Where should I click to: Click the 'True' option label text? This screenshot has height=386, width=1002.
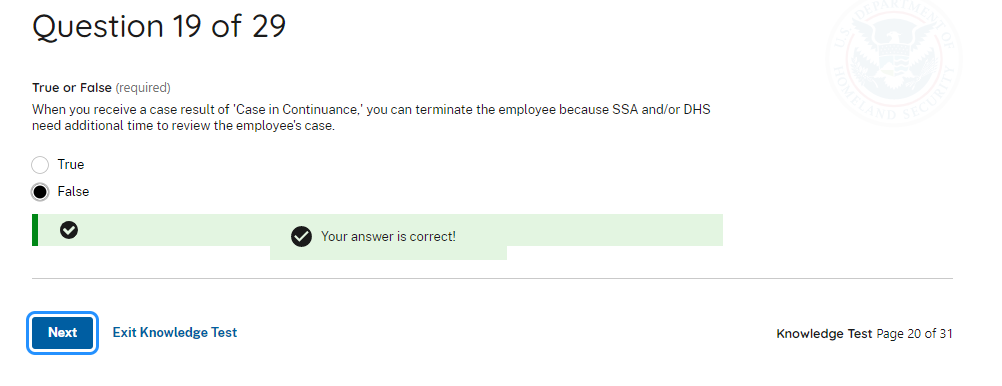(71, 164)
